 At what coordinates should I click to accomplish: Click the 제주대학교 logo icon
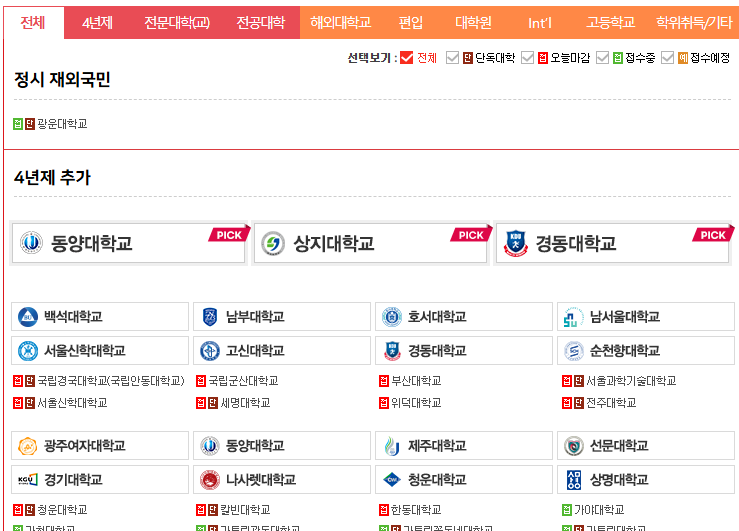(392, 446)
